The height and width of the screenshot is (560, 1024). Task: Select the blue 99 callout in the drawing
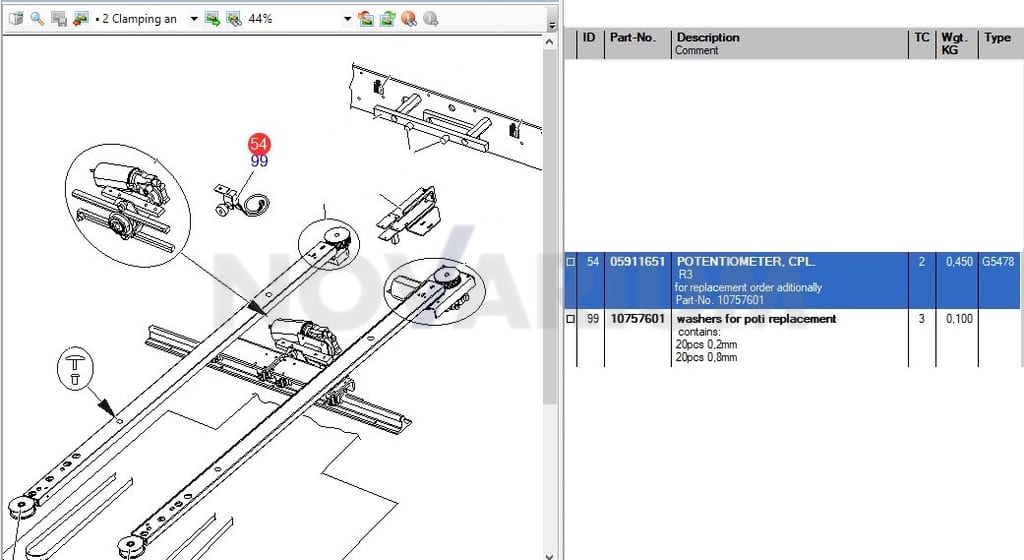click(259, 161)
